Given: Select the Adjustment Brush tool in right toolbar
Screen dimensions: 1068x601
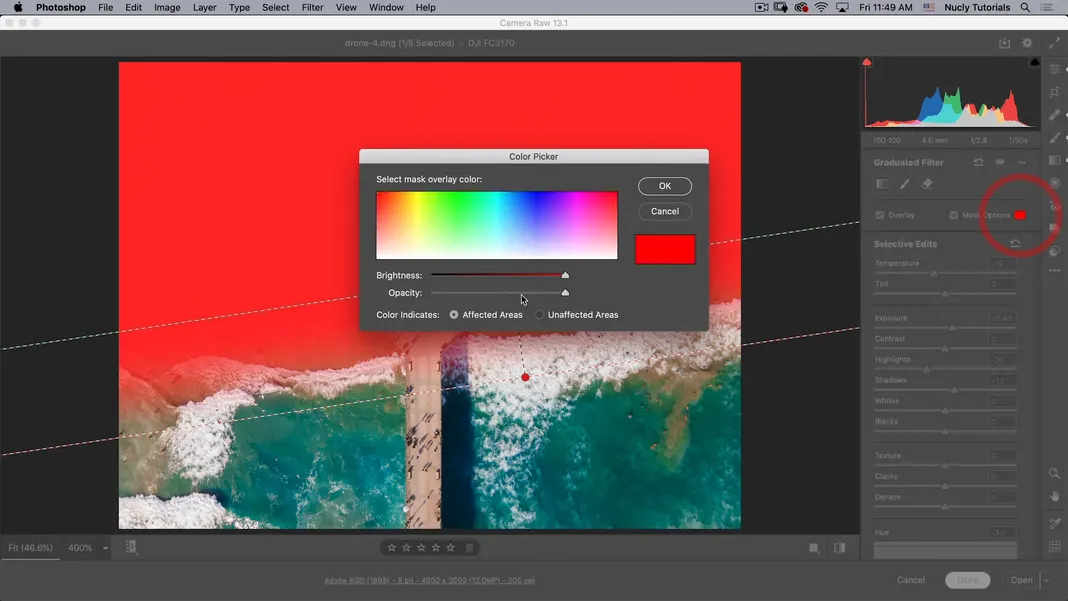Looking at the screenshot, I should tap(1054, 138).
